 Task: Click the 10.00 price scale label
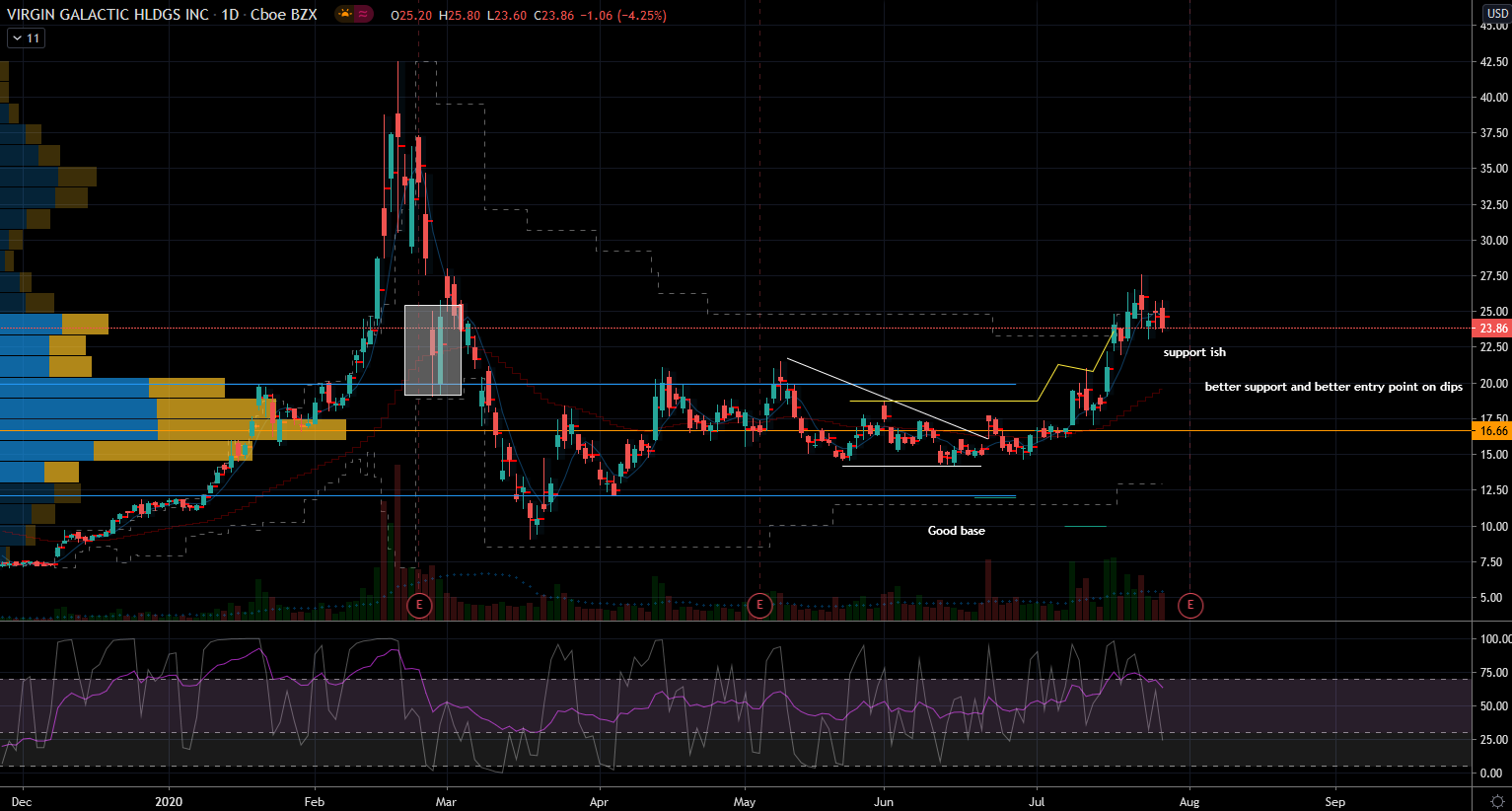(1494, 527)
